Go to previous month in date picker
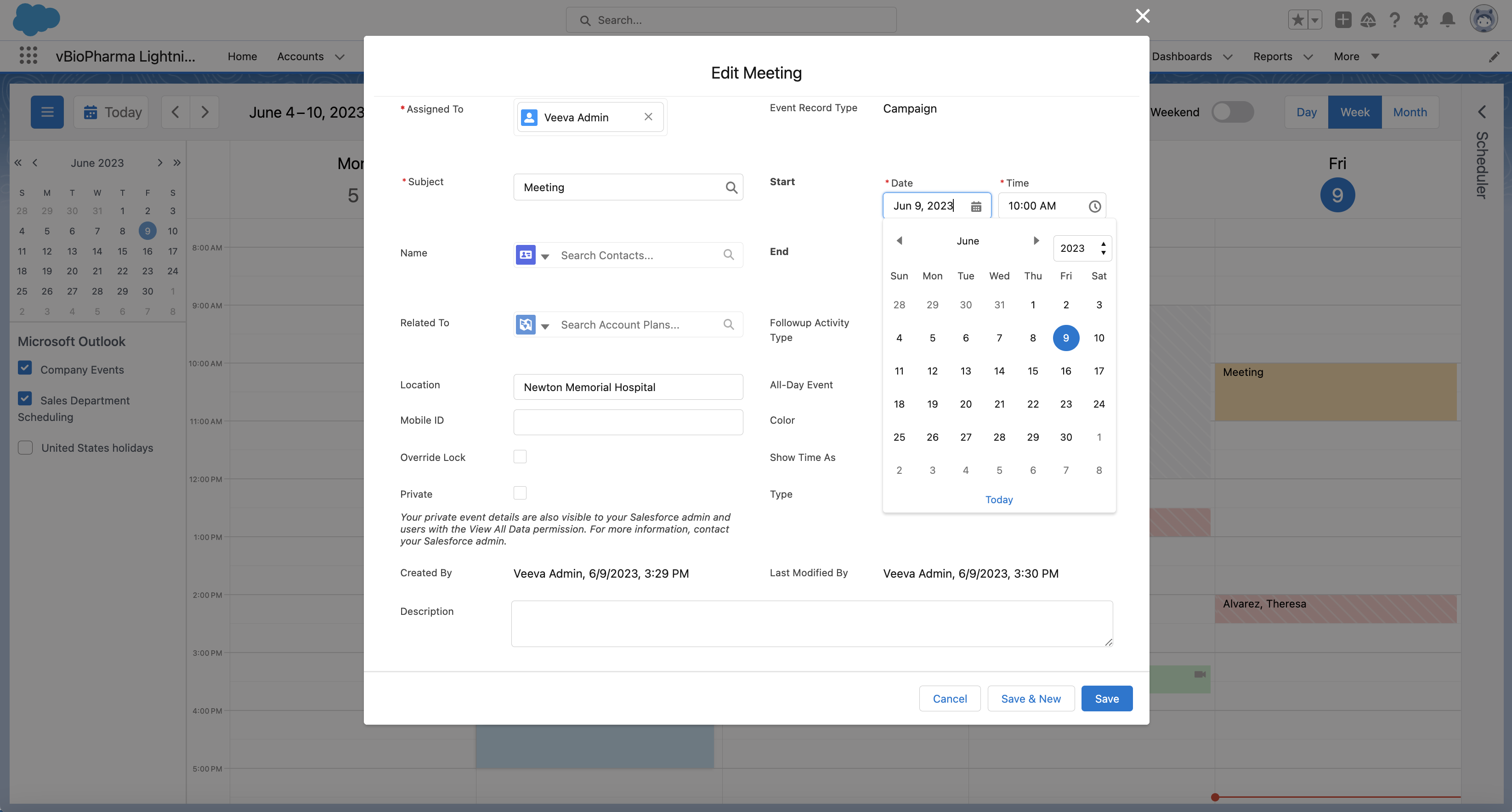 [x=899, y=241]
